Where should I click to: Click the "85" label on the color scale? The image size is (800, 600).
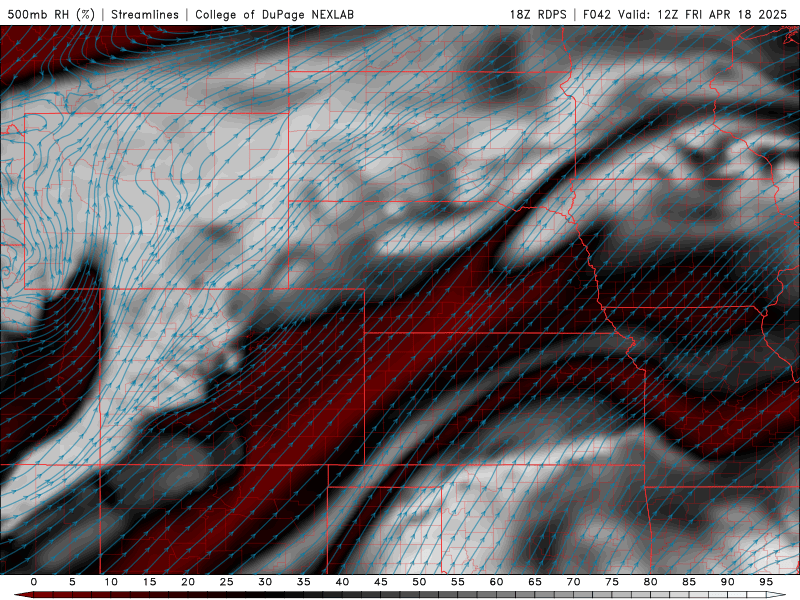pos(689,582)
